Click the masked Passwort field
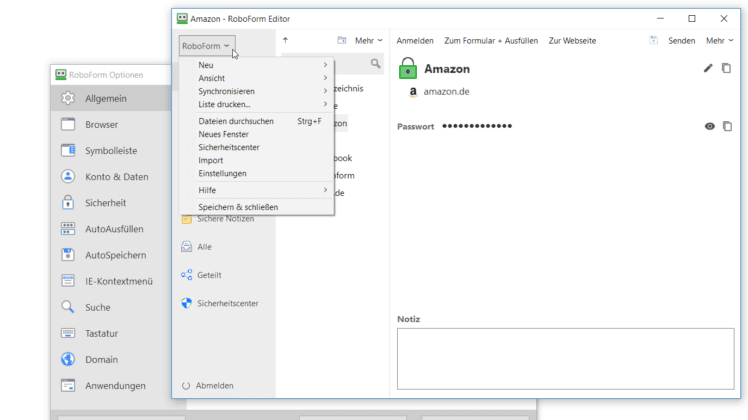 click(477, 126)
